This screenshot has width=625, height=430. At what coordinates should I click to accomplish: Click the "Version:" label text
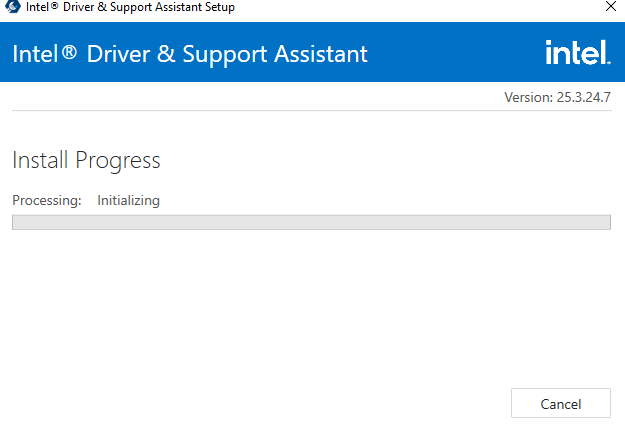coord(529,97)
